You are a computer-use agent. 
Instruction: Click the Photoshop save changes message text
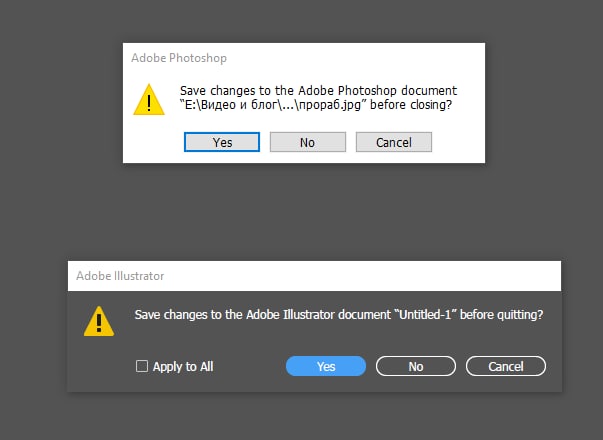coord(317,91)
